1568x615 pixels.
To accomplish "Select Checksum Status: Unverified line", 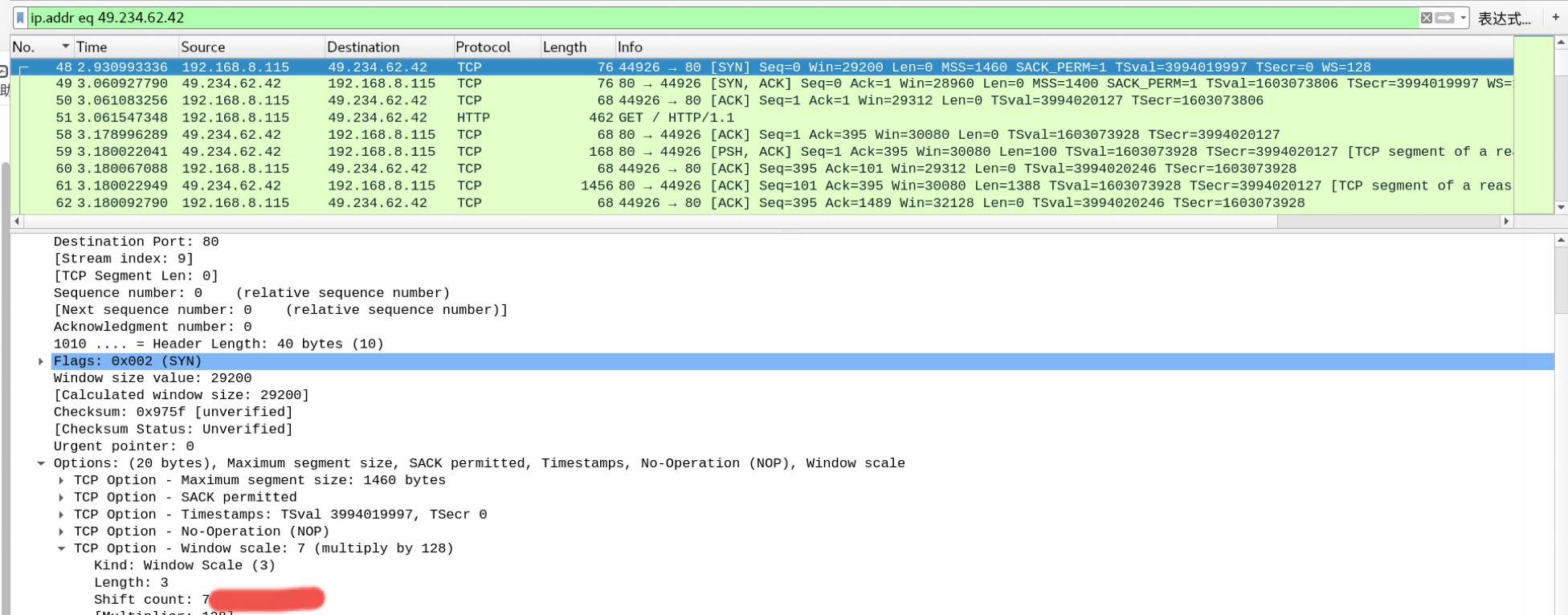I will [x=173, y=429].
